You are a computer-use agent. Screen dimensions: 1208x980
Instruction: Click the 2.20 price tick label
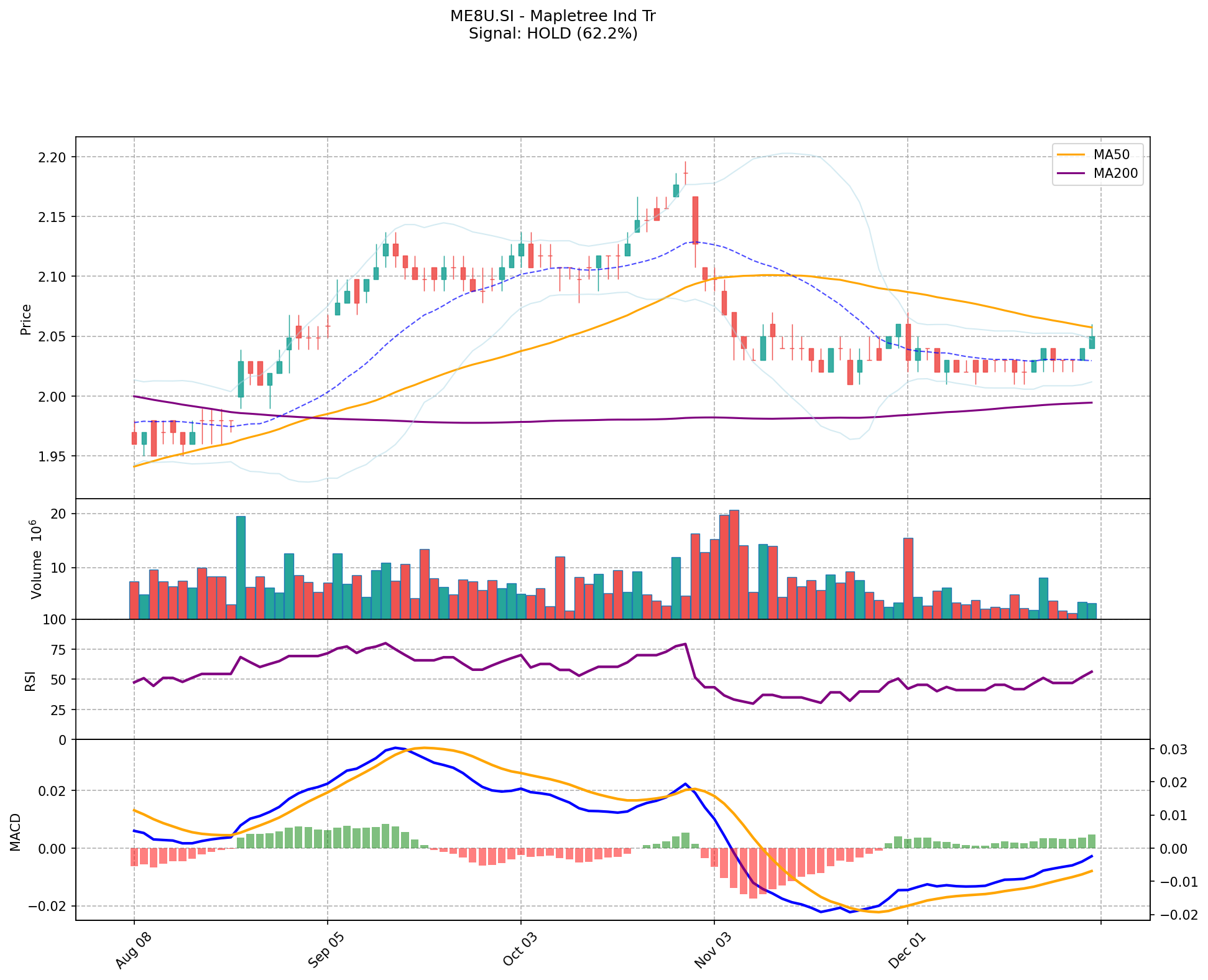[53, 157]
